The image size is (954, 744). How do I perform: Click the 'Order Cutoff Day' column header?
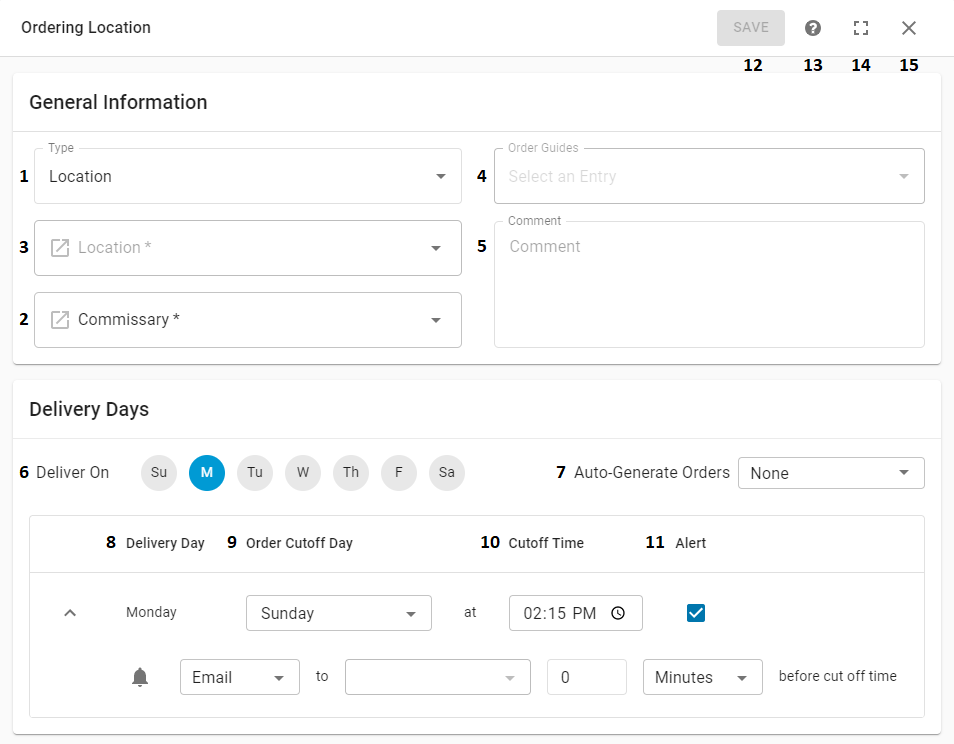pos(299,543)
